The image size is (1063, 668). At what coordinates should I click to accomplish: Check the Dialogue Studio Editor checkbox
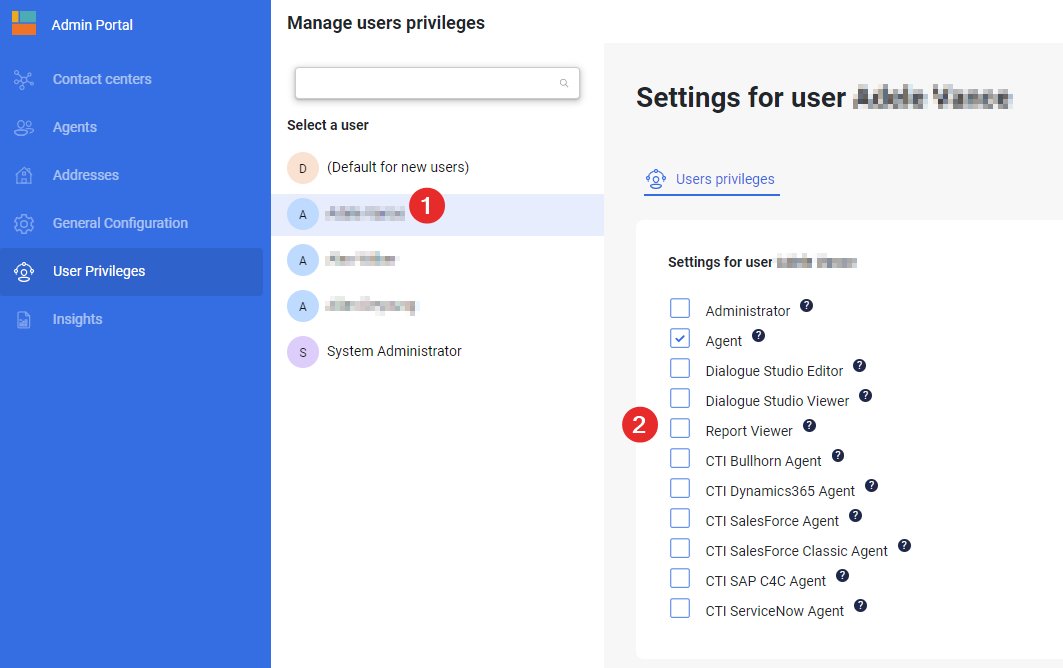click(680, 368)
